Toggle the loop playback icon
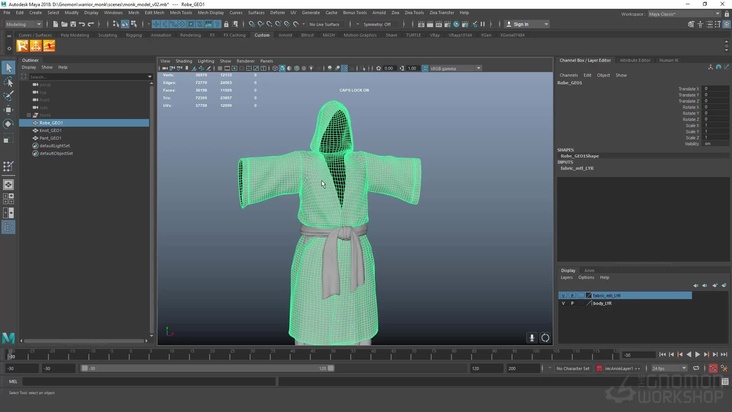This screenshot has width=732, height=412. click(x=696, y=368)
